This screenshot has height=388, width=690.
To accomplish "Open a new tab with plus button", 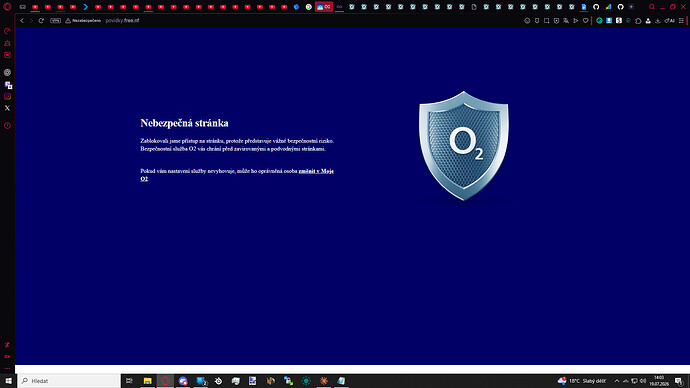I will [631, 7].
